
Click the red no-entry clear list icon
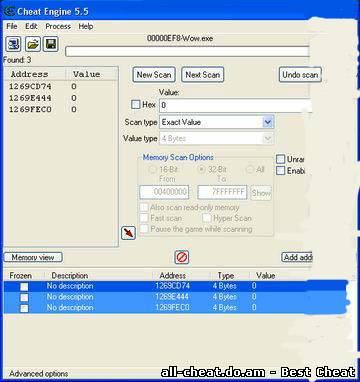(x=182, y=257)
